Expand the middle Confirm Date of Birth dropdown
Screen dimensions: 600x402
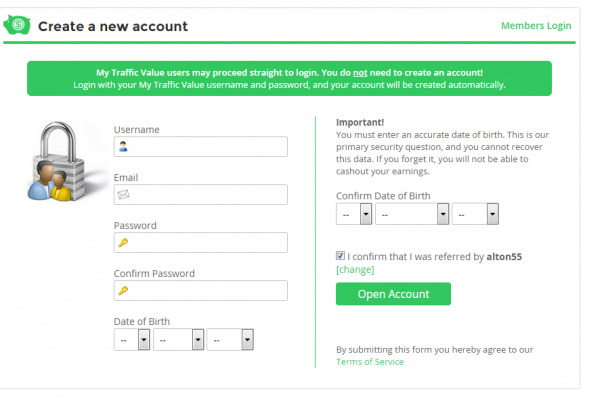click(411, 214)
